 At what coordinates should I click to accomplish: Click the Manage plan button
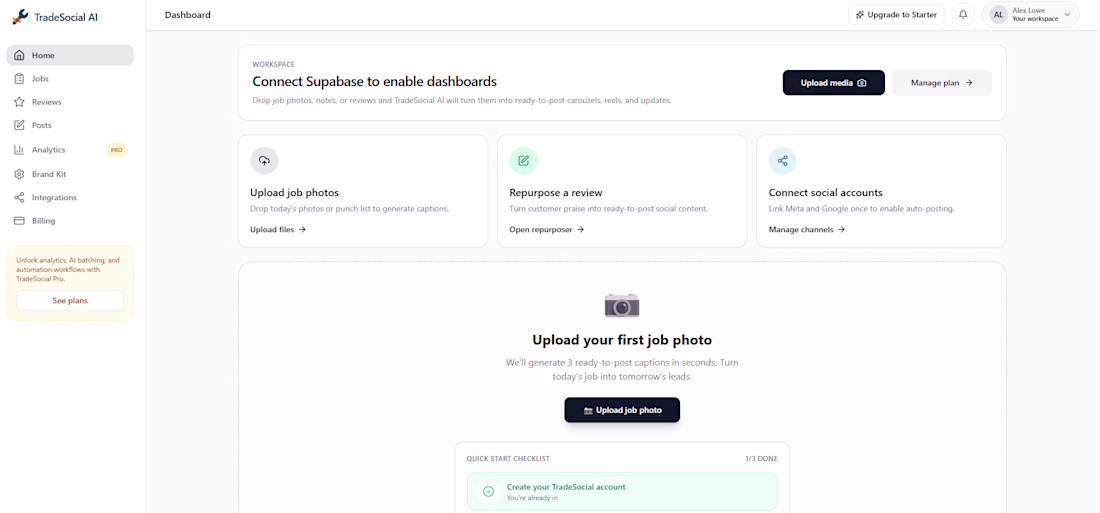[x=941, y=83]
